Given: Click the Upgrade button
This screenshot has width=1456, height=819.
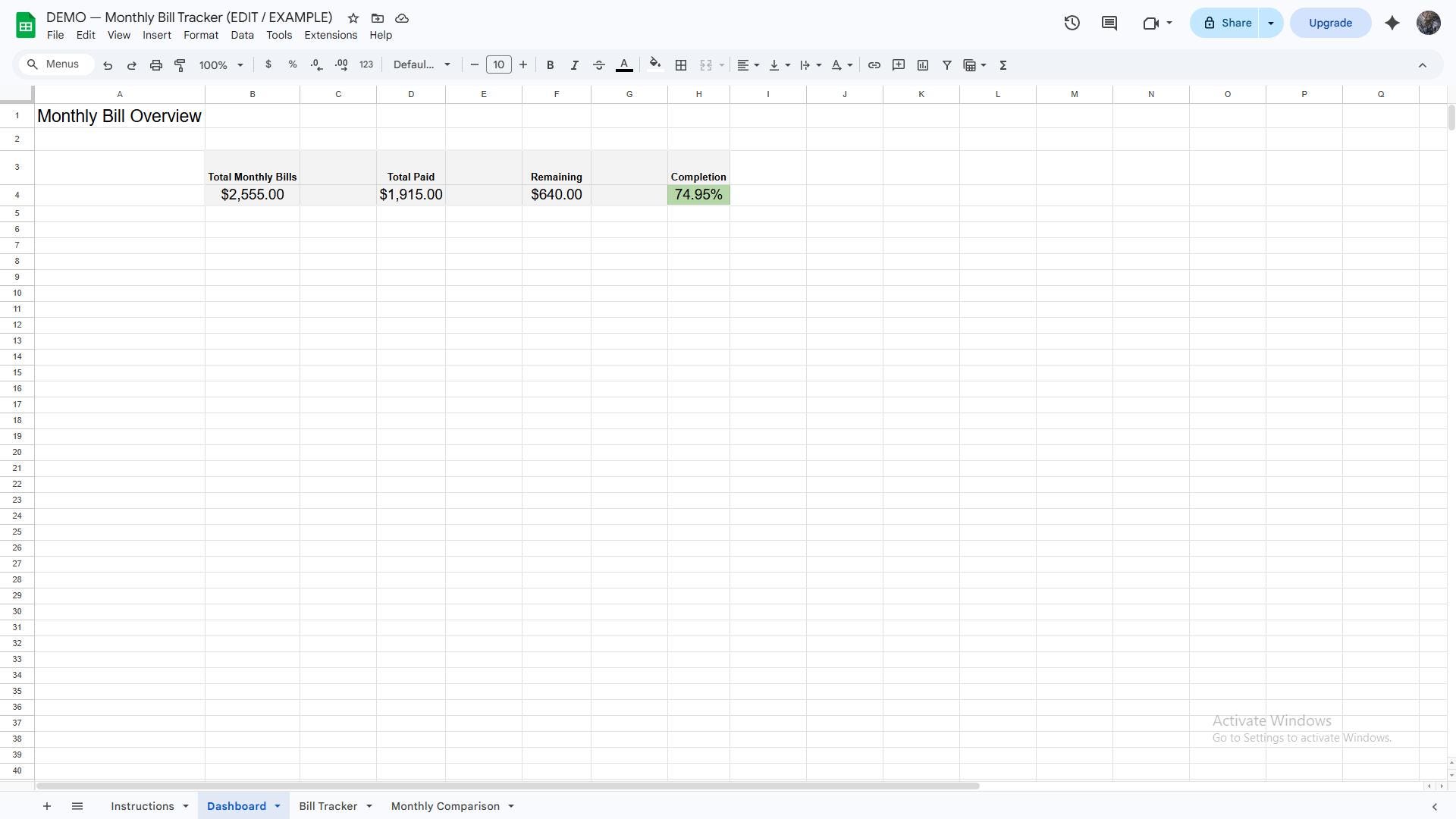Looking at the screenshot, I should pyautogui.click(x=1330, y=23).
